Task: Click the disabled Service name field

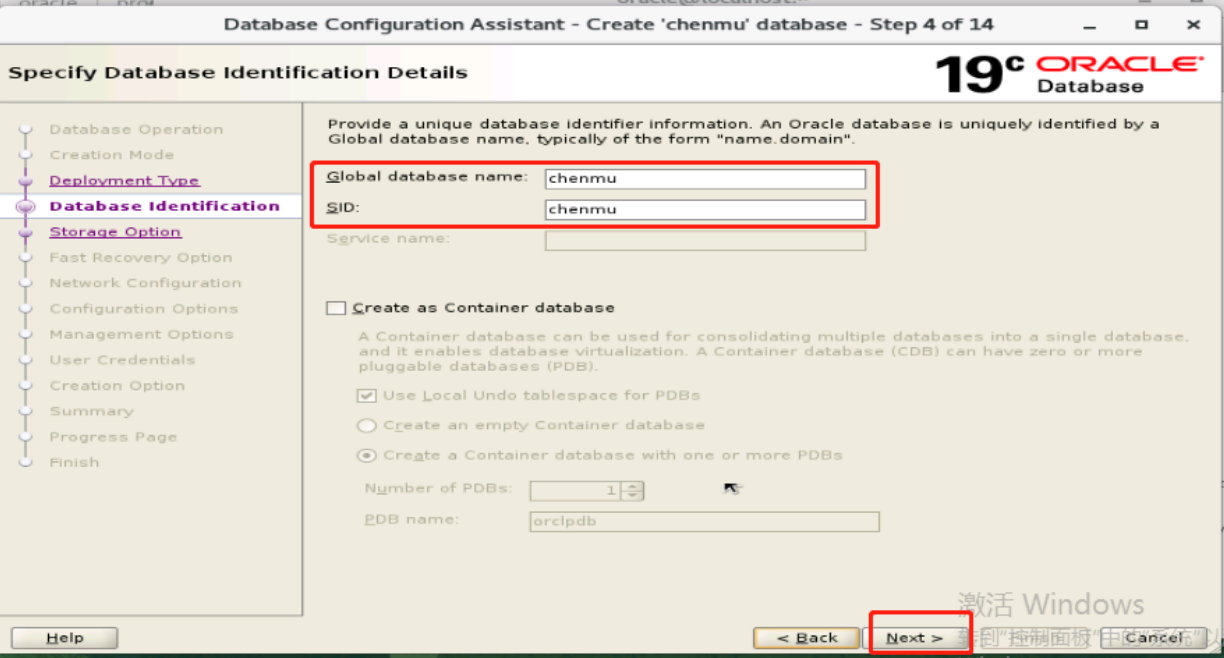Action: [x=705, y=240]
